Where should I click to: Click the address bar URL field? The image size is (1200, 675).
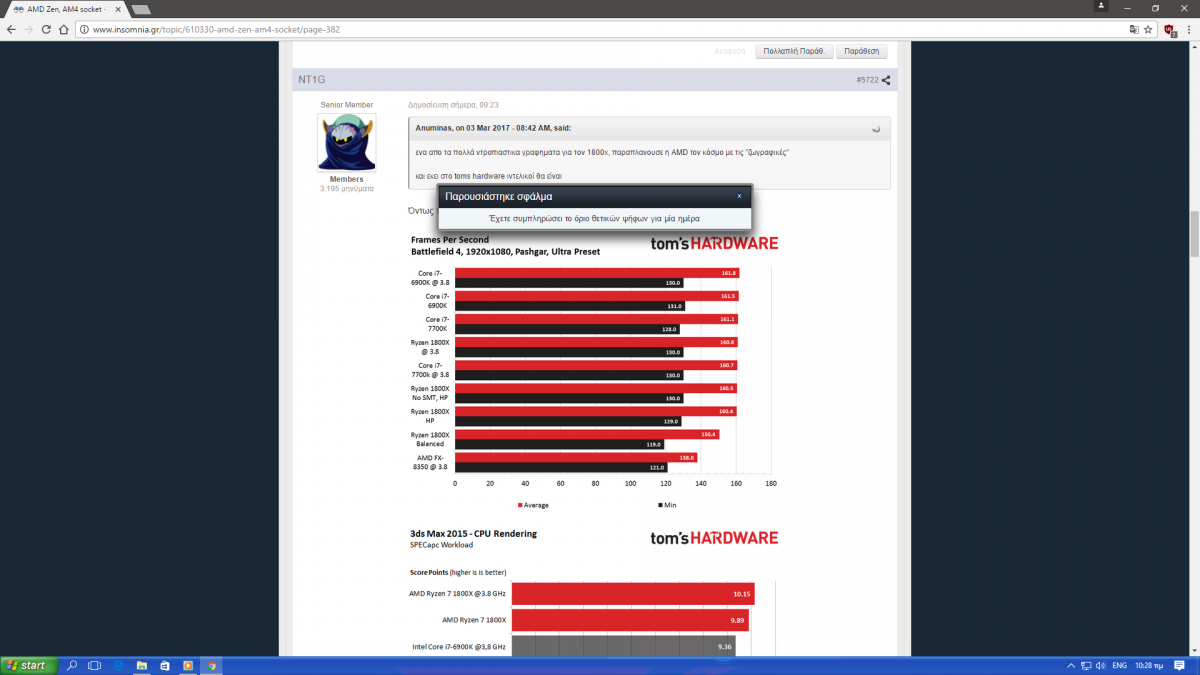tap(600, 30)
